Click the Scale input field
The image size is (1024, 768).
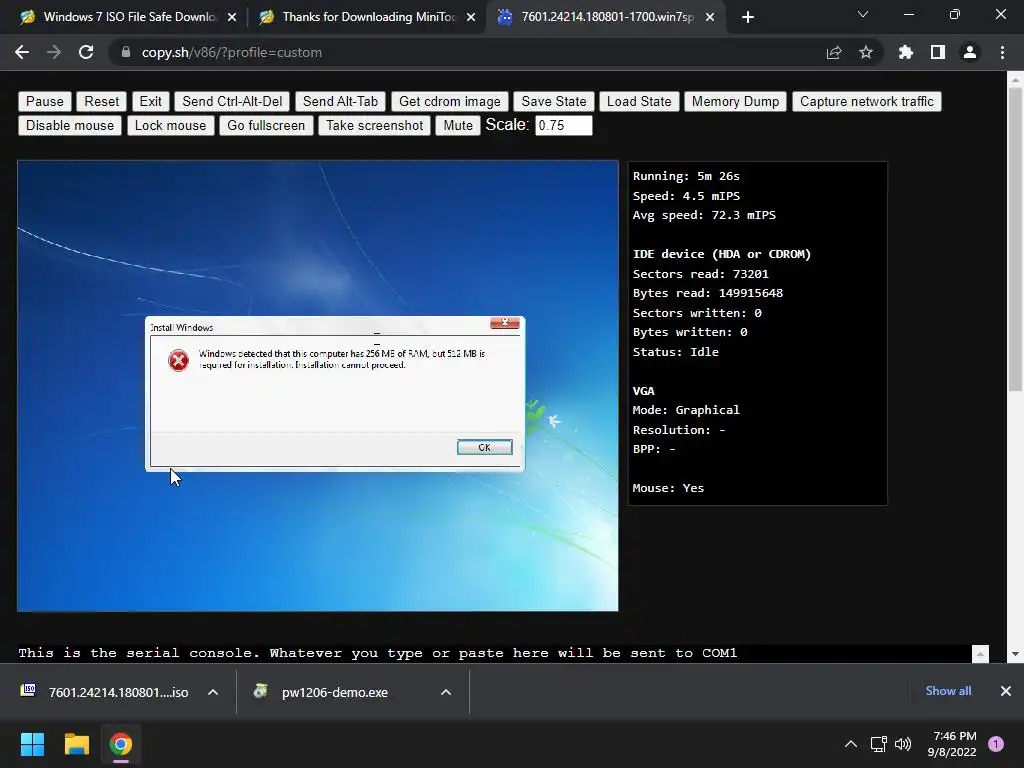564,125
